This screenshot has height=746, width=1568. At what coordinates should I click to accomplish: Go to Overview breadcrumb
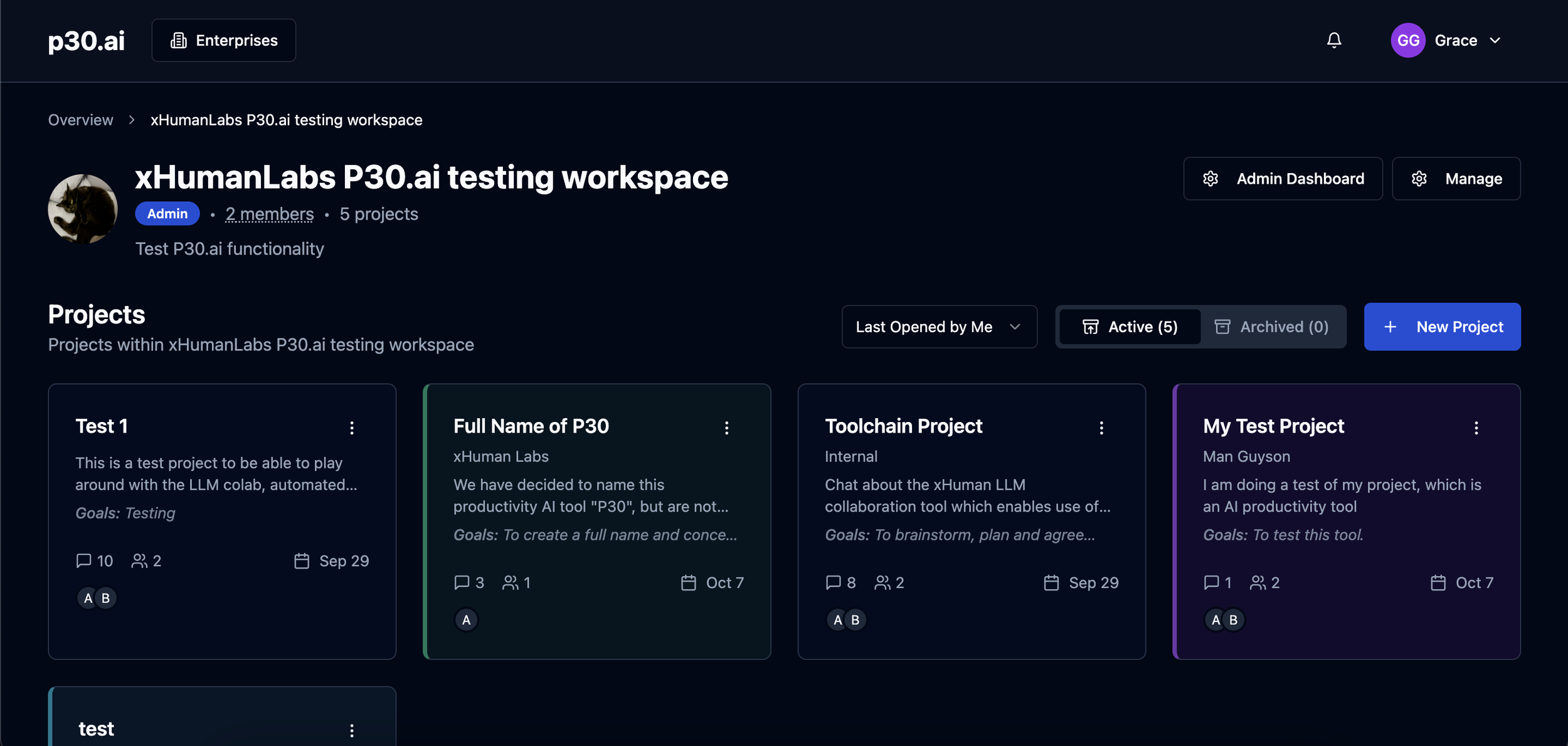(x=80, y=120)
